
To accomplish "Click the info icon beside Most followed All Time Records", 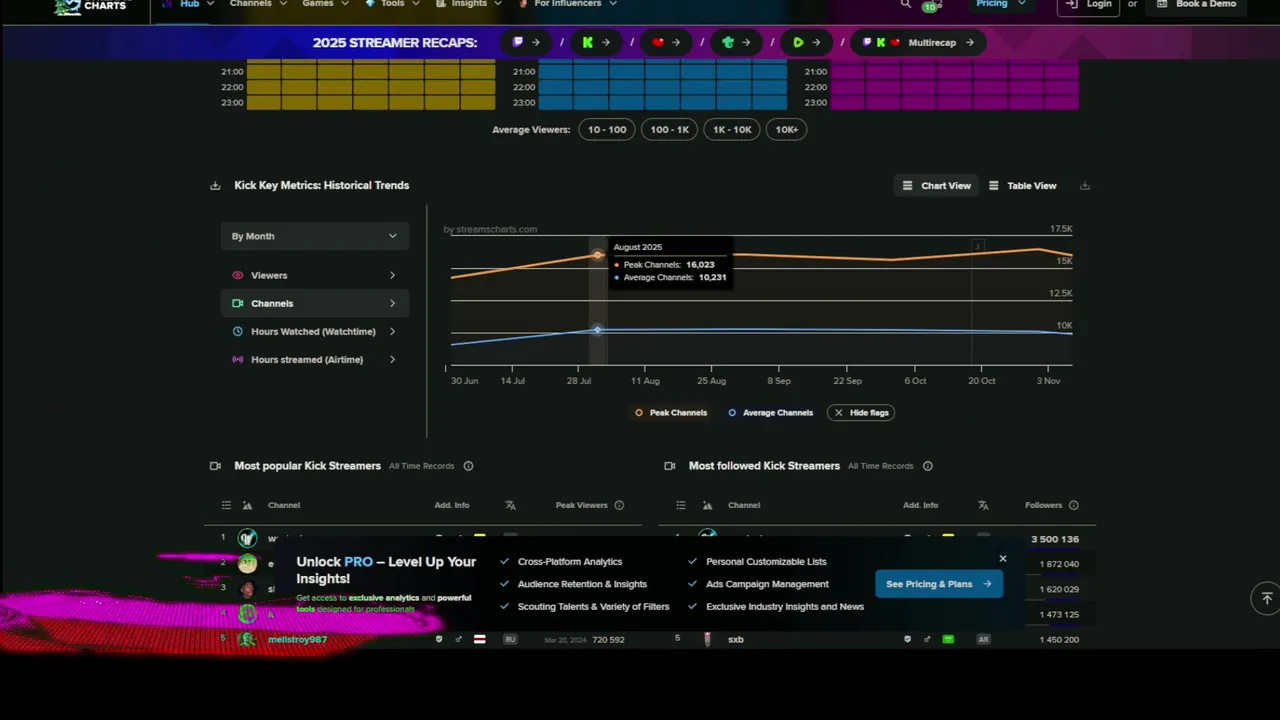I will point(928,466).
